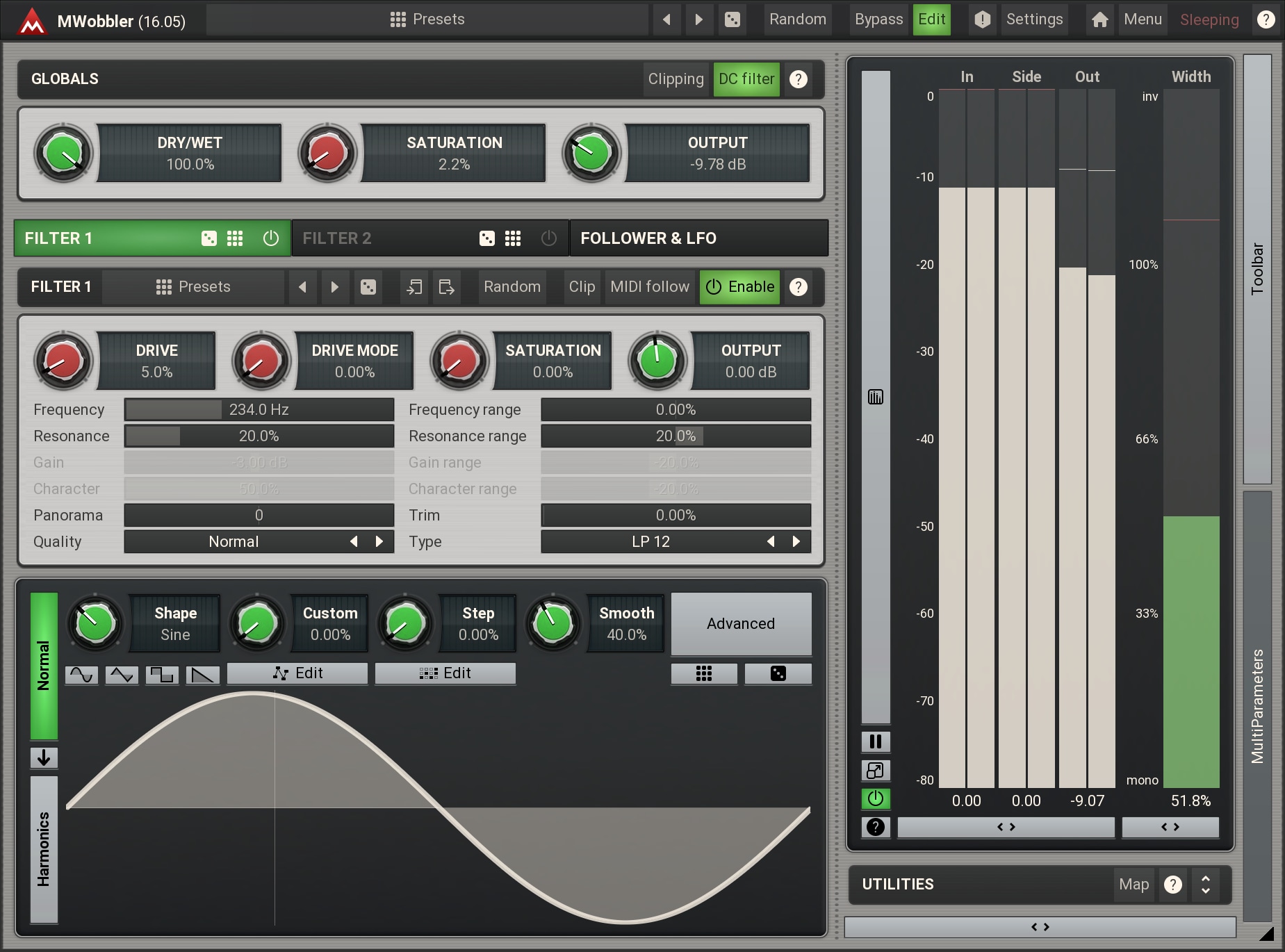Toggle the Filter 1 Enable button
1285x952 pixels.
[x=740, y=287]
